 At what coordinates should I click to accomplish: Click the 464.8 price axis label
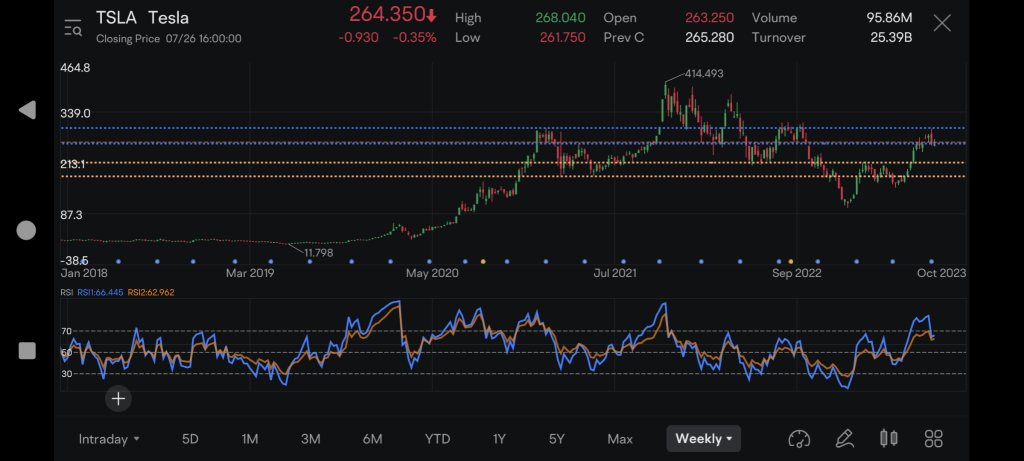(75, 68)
